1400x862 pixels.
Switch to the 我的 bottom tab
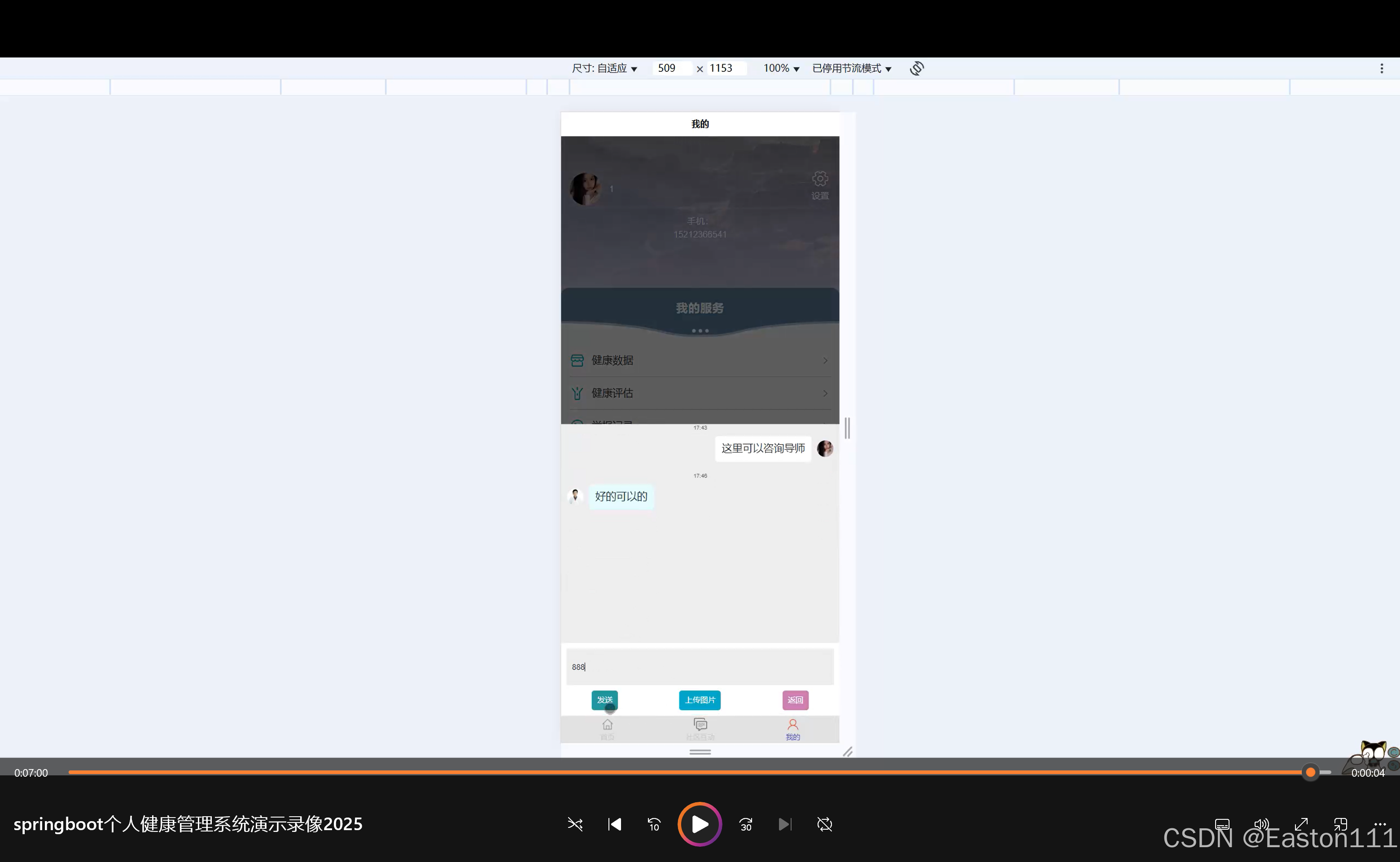[x=792, y=729]
